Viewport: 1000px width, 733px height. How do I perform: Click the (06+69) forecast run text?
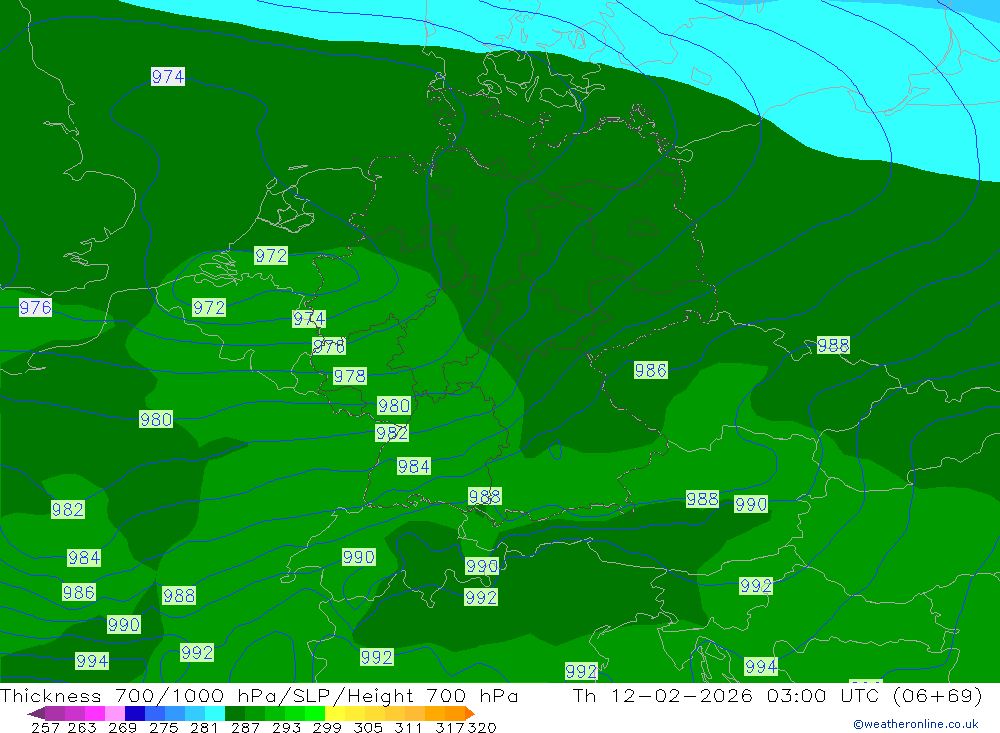tap(938, 695)
